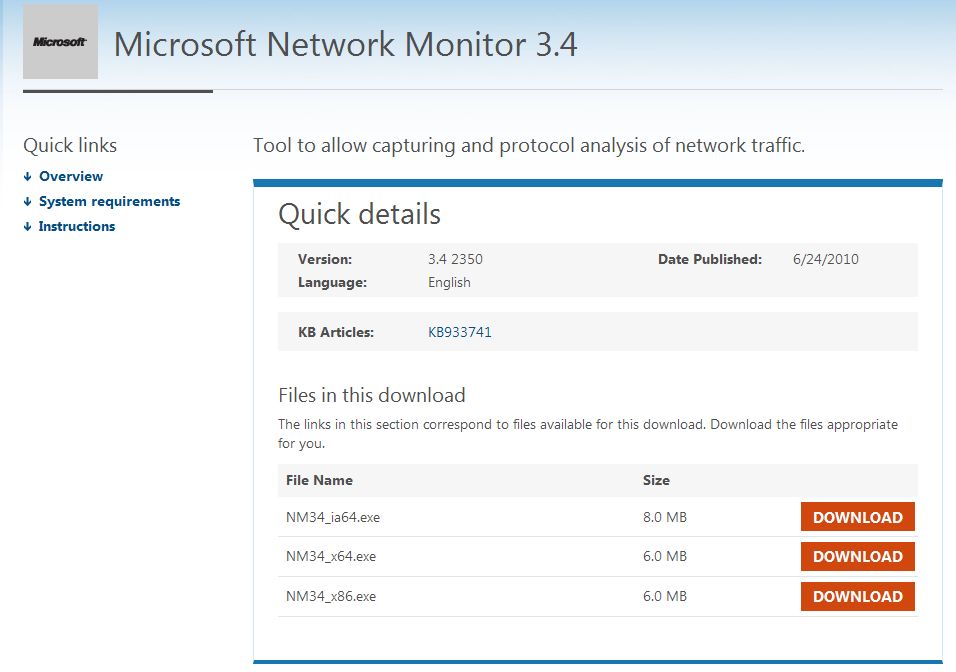
Task: Click the down arrow beside System requirements
Action: [x=27, y=202]
